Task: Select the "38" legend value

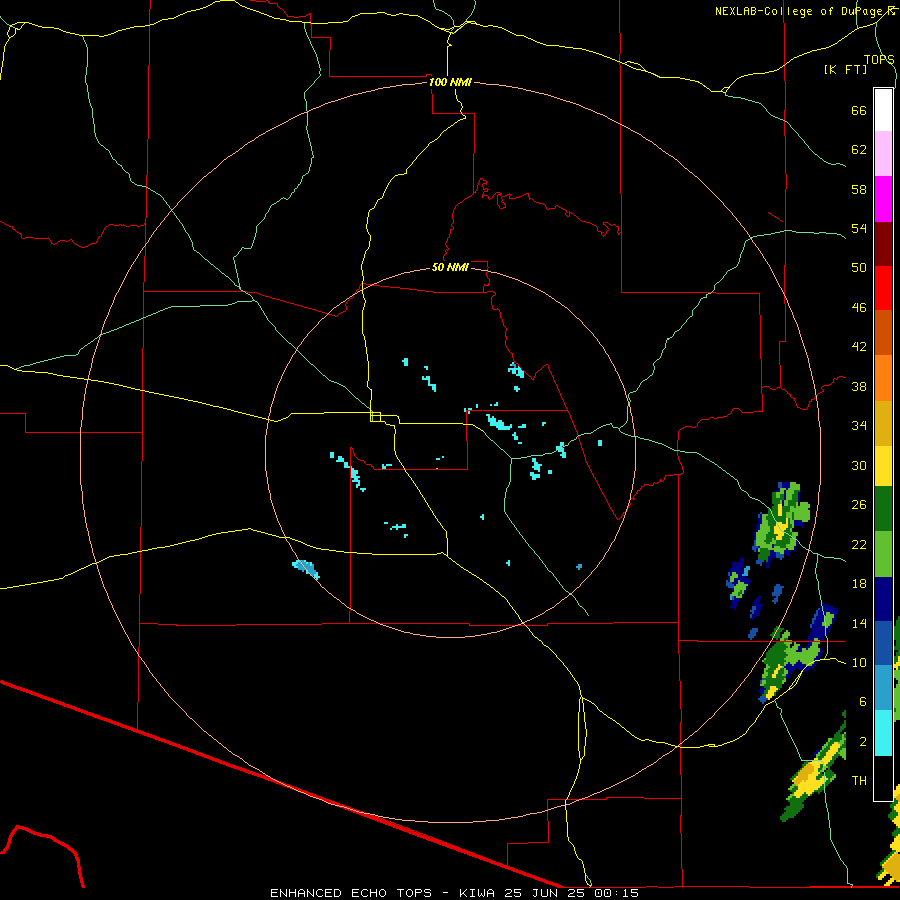Action: [x=859, y=386]
